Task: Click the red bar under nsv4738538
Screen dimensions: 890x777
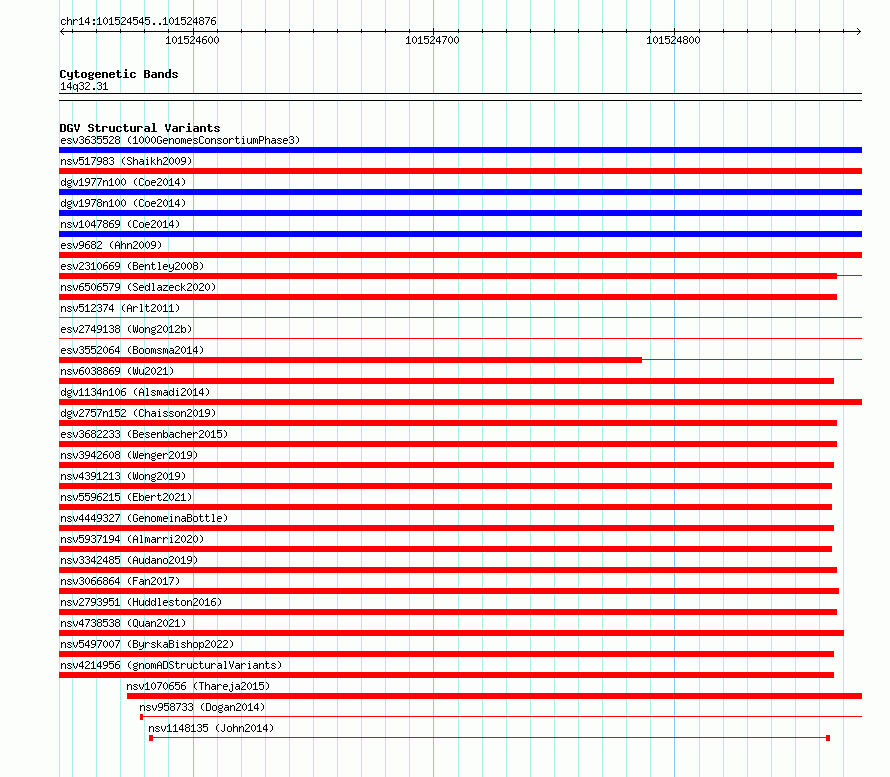Action: pyautogui.click(x=451, y=633)
